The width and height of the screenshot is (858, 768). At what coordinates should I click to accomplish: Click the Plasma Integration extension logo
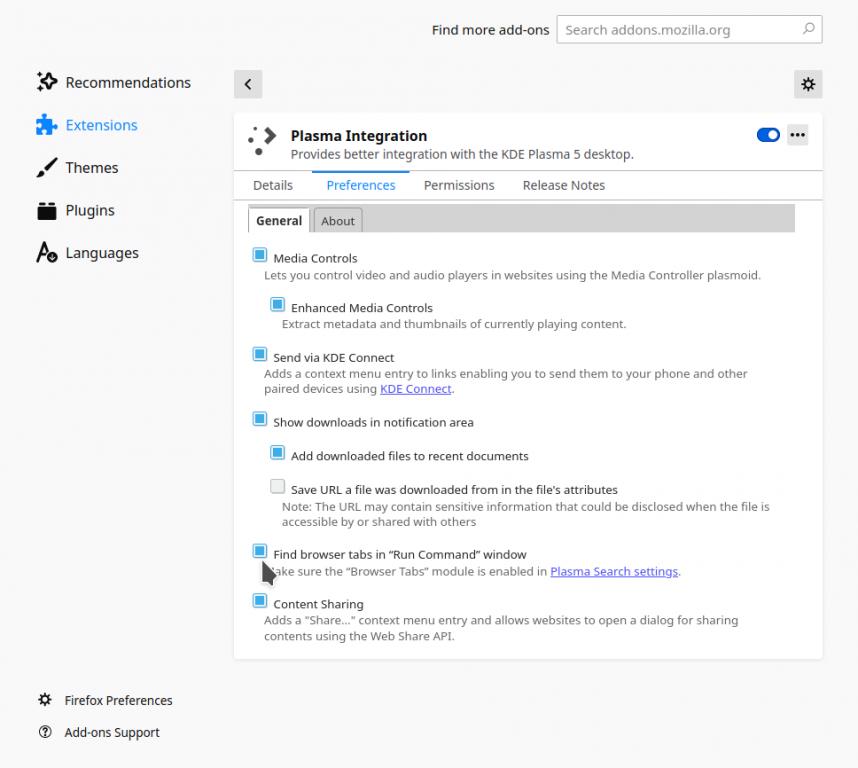262,141
